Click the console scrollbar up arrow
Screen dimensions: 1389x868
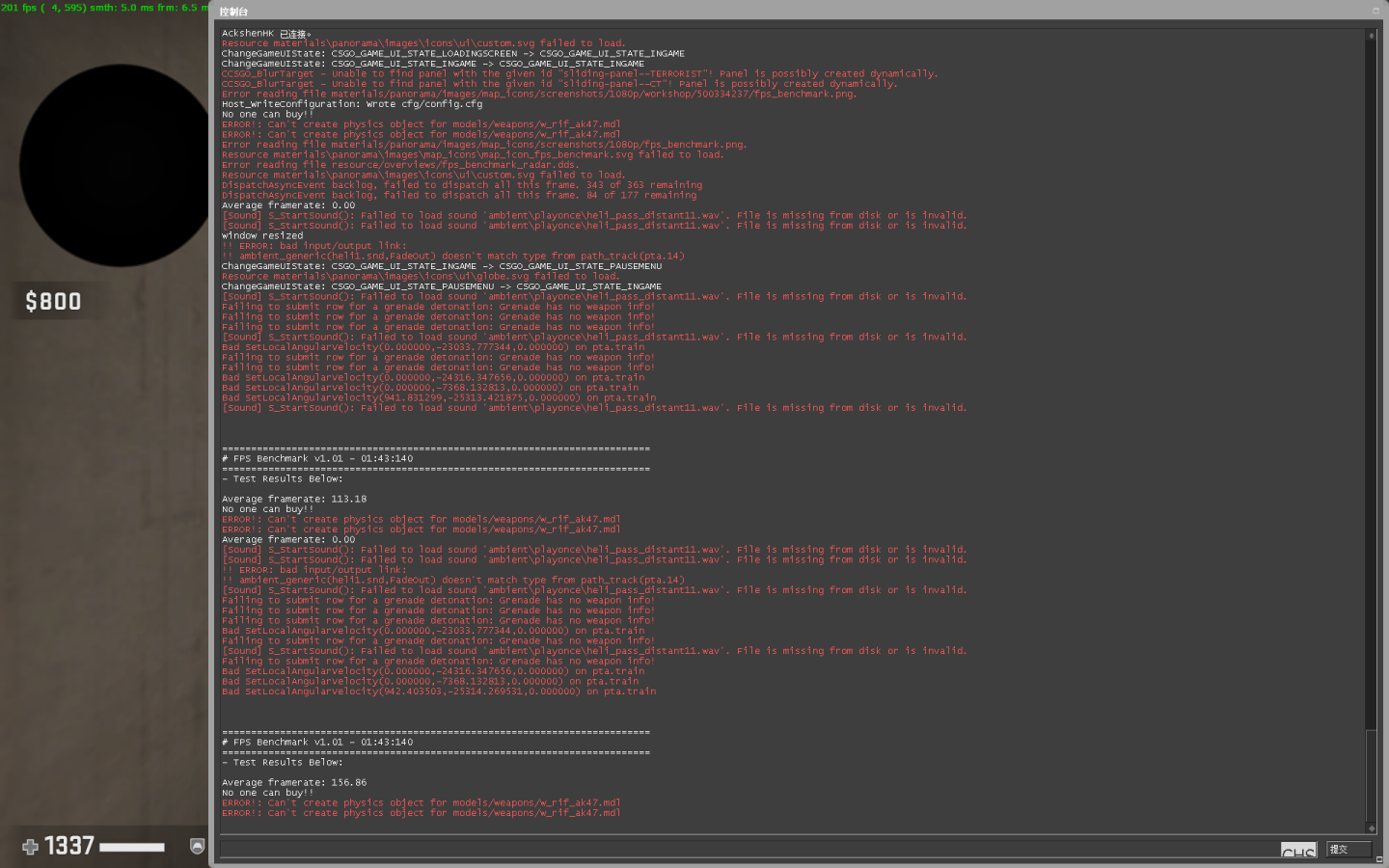(x=1371, y=36)
